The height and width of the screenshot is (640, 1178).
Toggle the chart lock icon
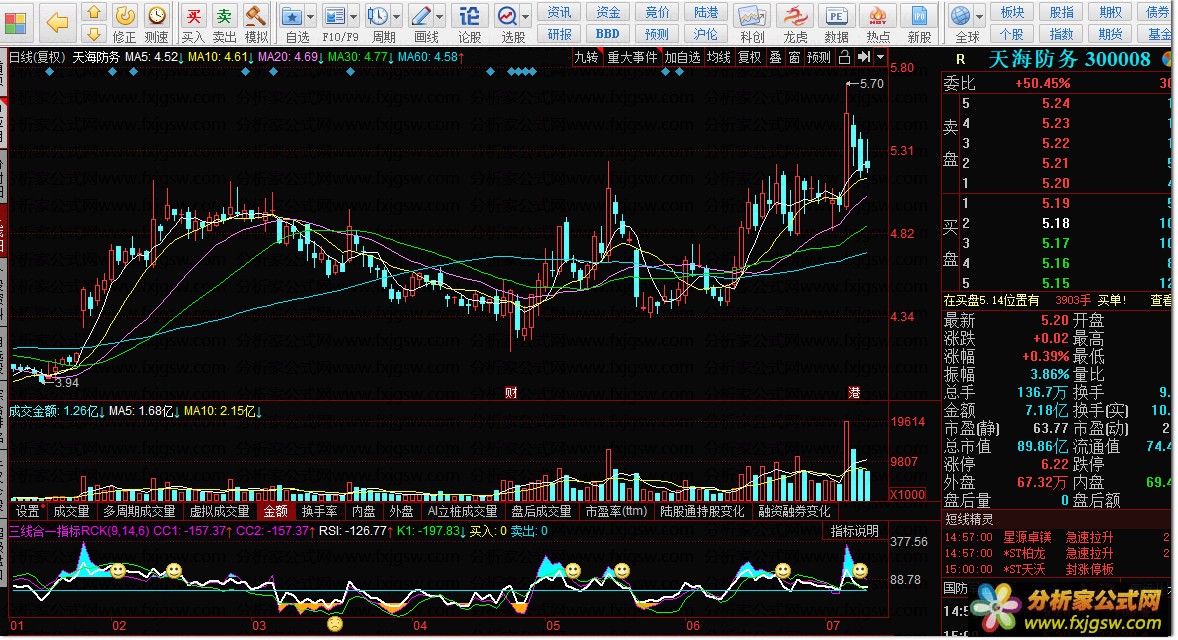point(844,57)
